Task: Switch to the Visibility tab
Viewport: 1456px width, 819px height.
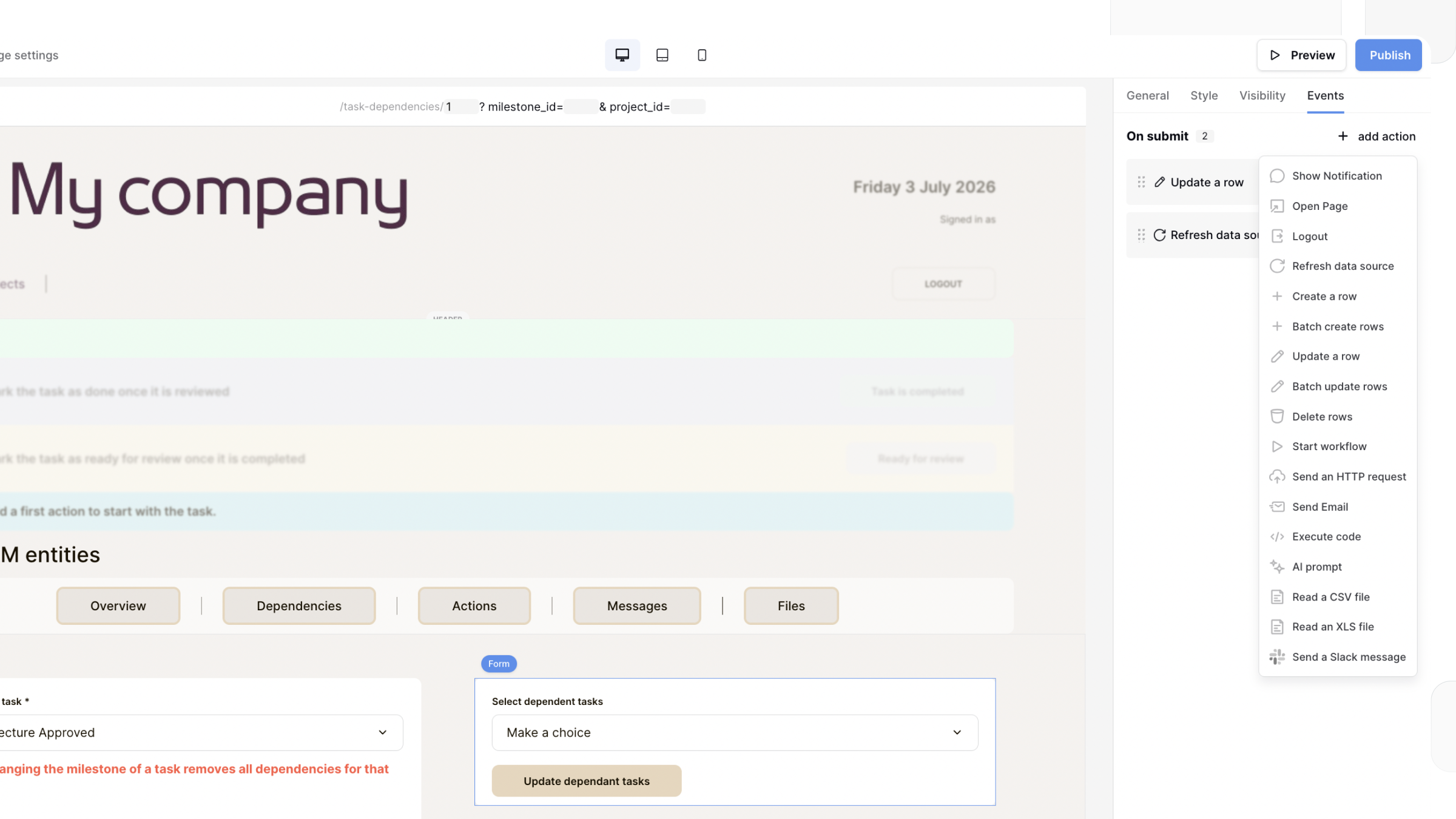Action: (1262, 96)
